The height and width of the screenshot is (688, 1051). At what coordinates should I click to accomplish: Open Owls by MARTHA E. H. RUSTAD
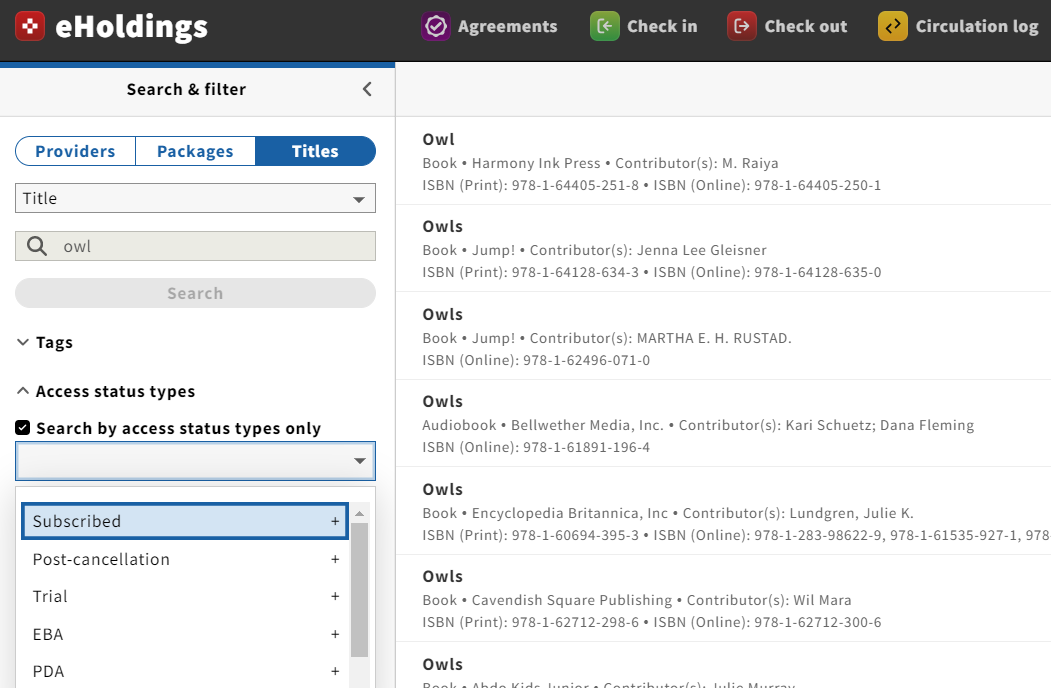click(x=442, y=314)
